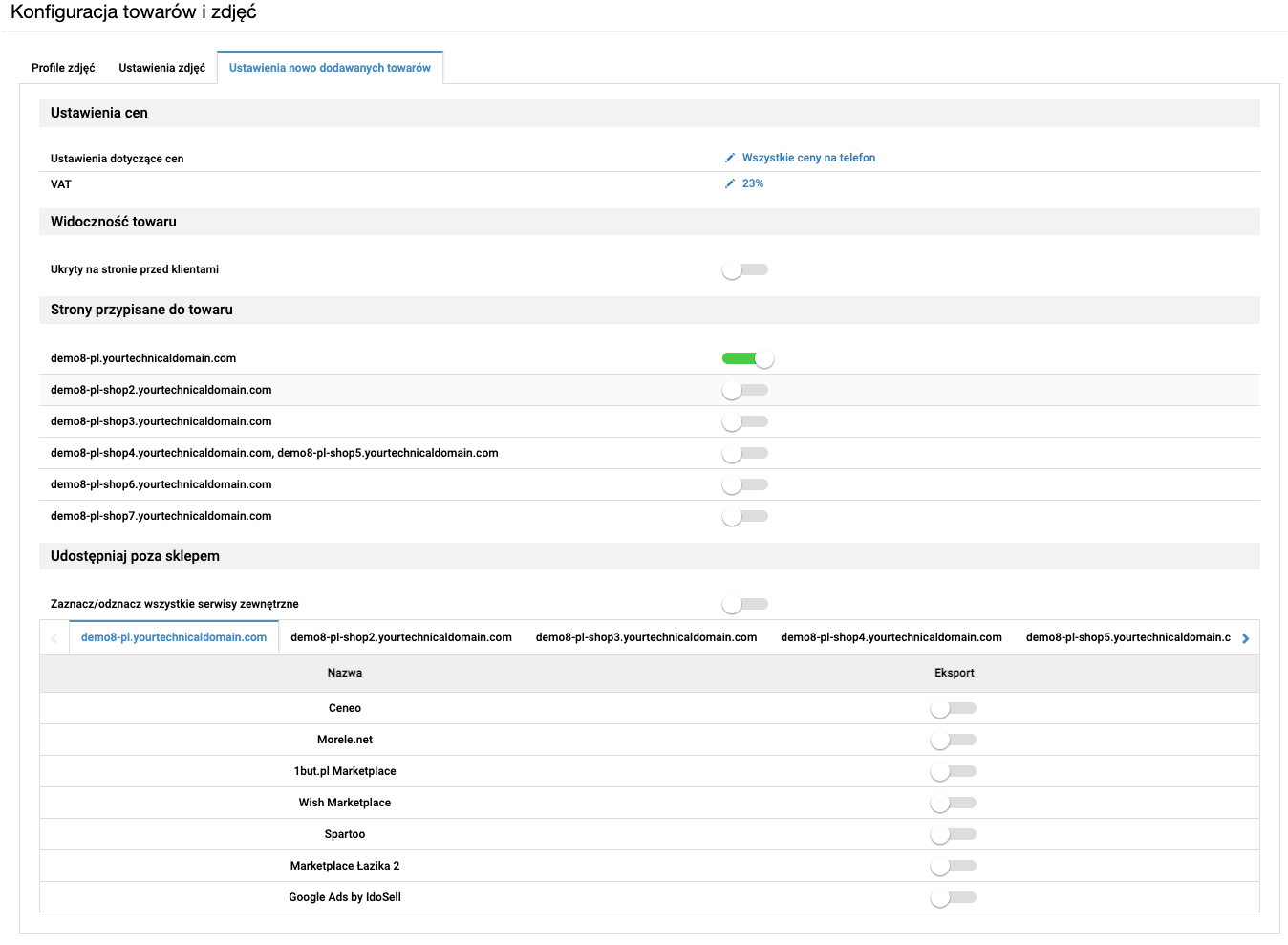Click the VAT row label

click(x=61, y=184)
